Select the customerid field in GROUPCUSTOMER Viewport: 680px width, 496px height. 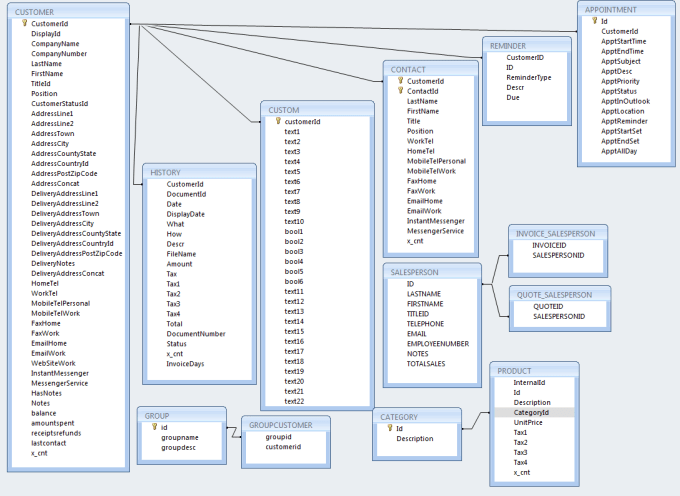pyautogui.click(x=283, y=447)
